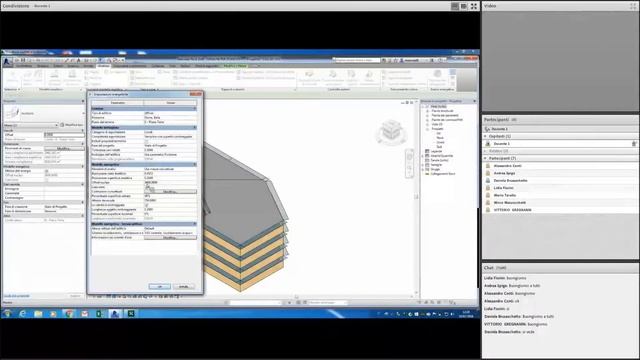640x360 pixels.
Task: Click the Parametro column header
Action: tap(118, 103)
